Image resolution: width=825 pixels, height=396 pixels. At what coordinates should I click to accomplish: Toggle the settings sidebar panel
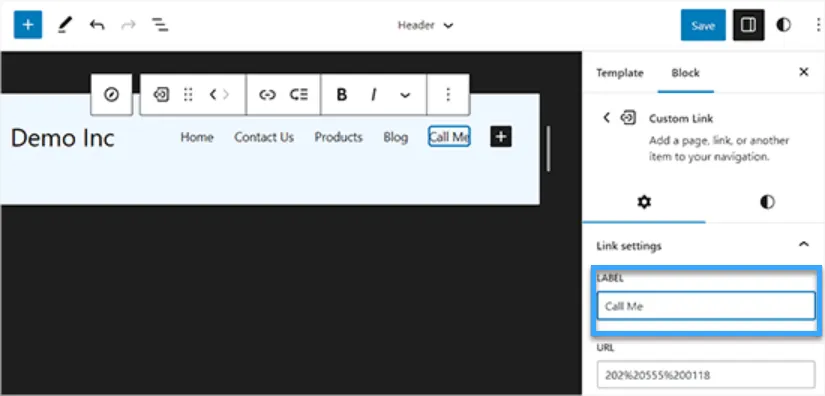[x=748, y=25]
